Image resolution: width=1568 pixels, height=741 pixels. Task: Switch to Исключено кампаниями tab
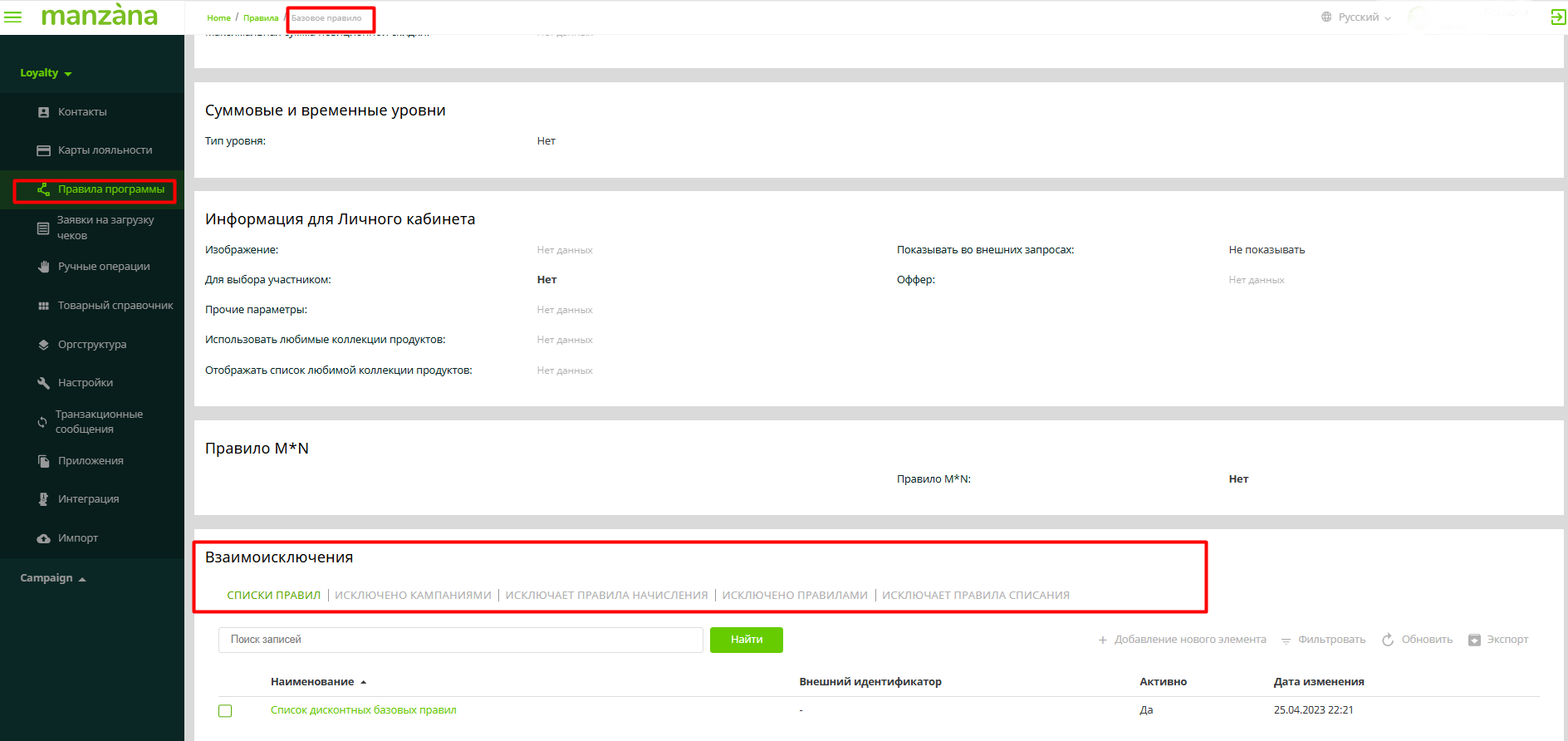pyautogui.click(x=413, y=596)
